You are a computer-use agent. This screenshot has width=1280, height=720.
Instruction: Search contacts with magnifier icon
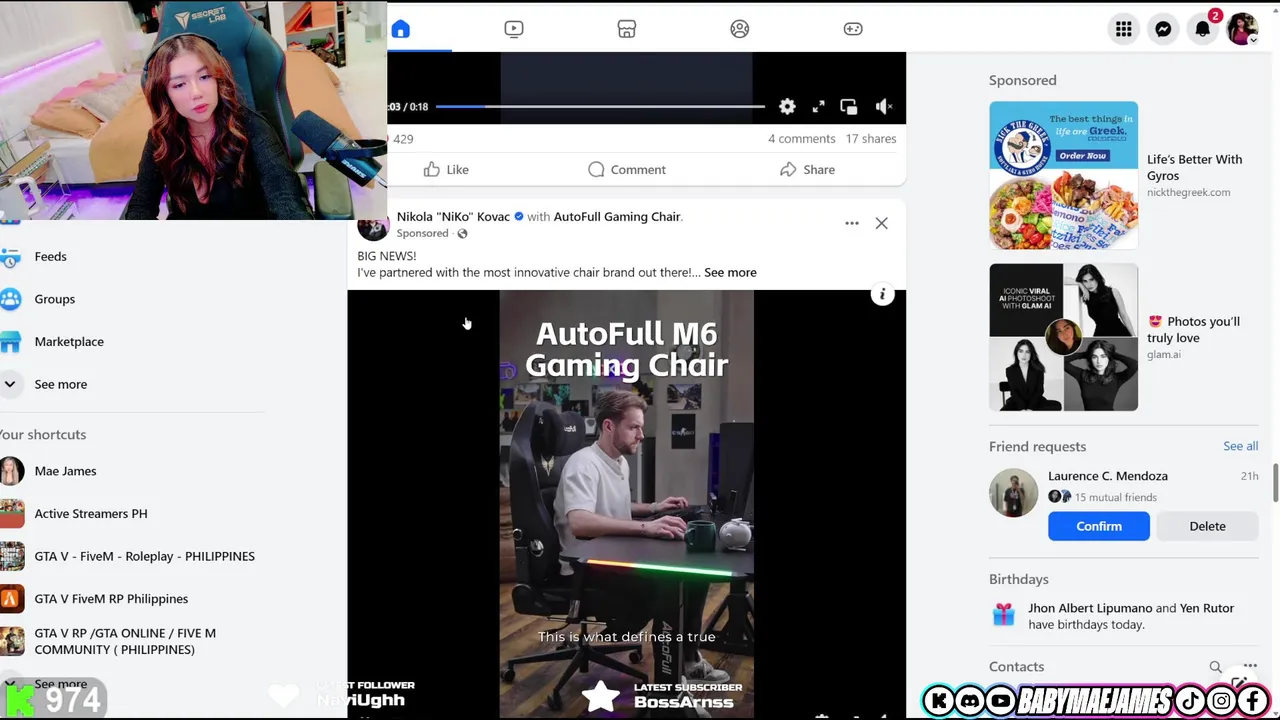point(1215,667)
